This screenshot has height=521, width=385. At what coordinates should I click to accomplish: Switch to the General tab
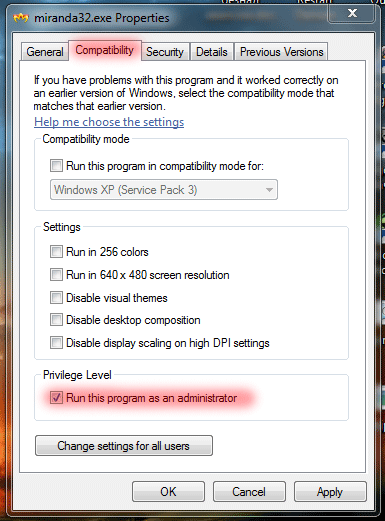(45, 52)
